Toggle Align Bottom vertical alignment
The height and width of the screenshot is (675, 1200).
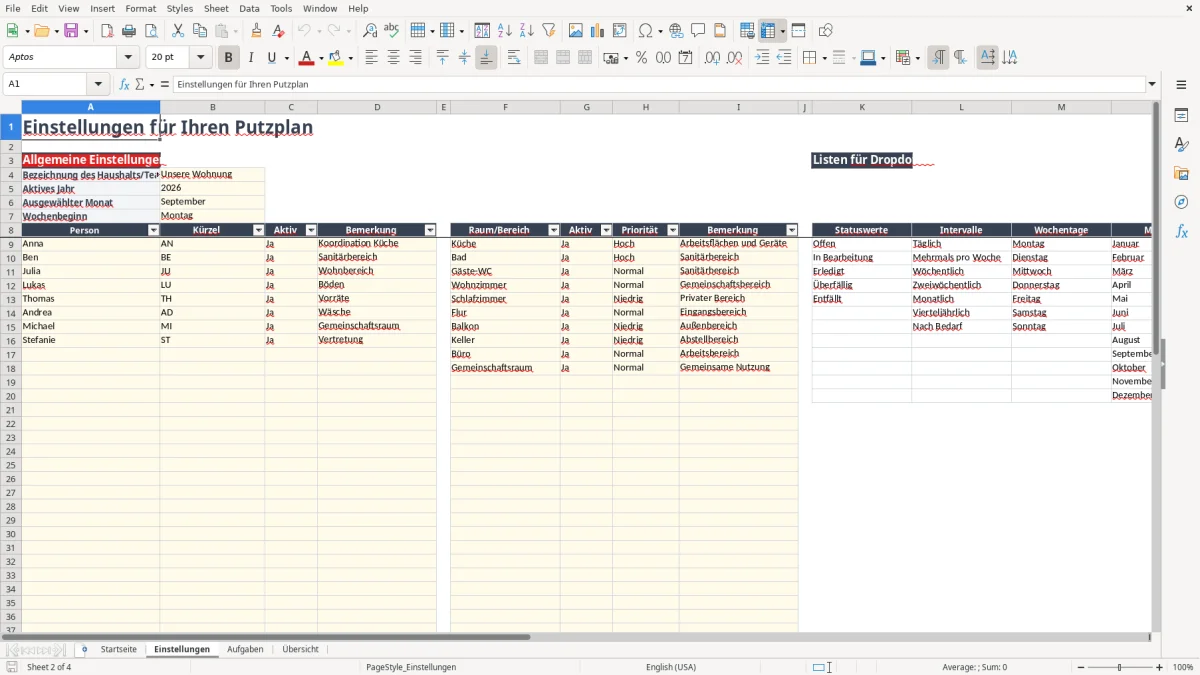click(486, 58)
